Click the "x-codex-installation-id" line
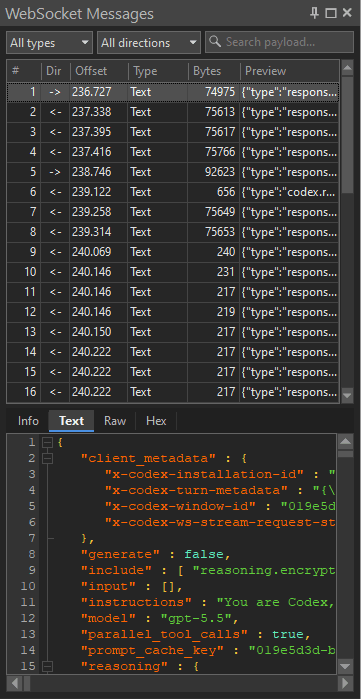The height and width of the screenshot is (699, 361). pyautogui.click(x=220, y=474)
